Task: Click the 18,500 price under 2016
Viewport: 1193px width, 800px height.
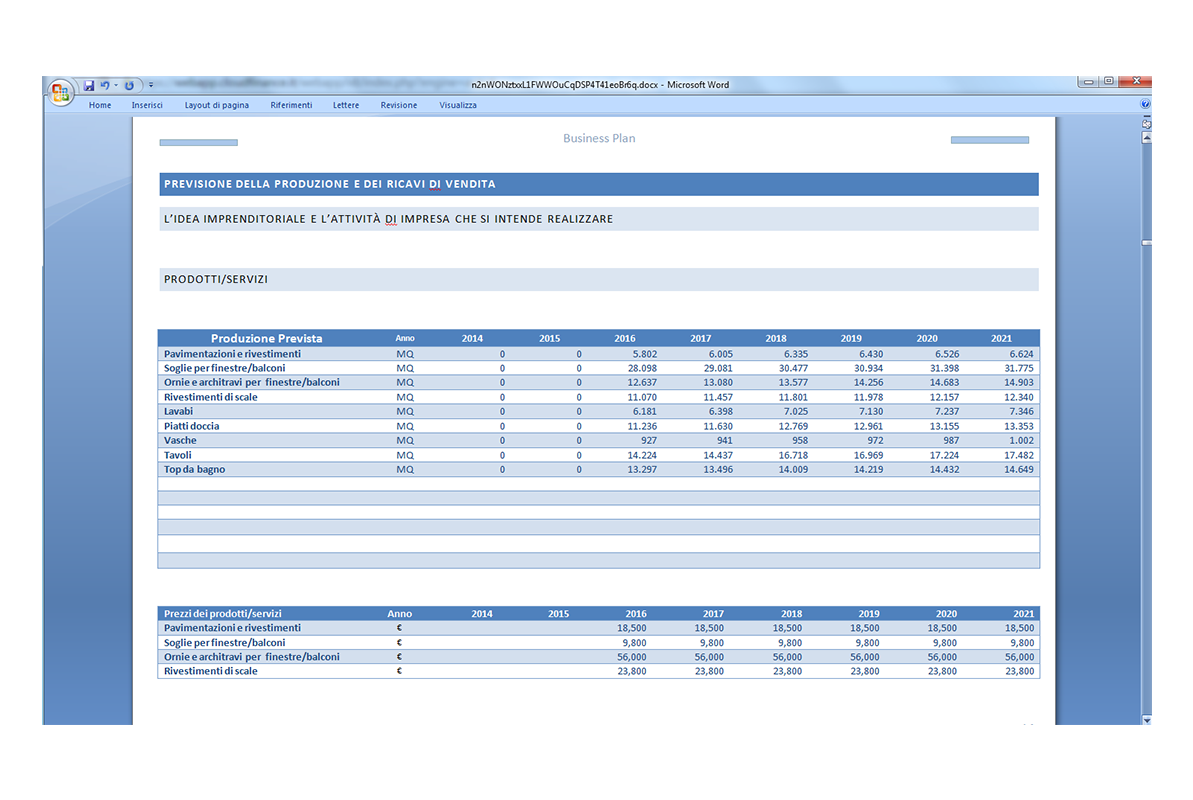Action: tap(631, 628)
